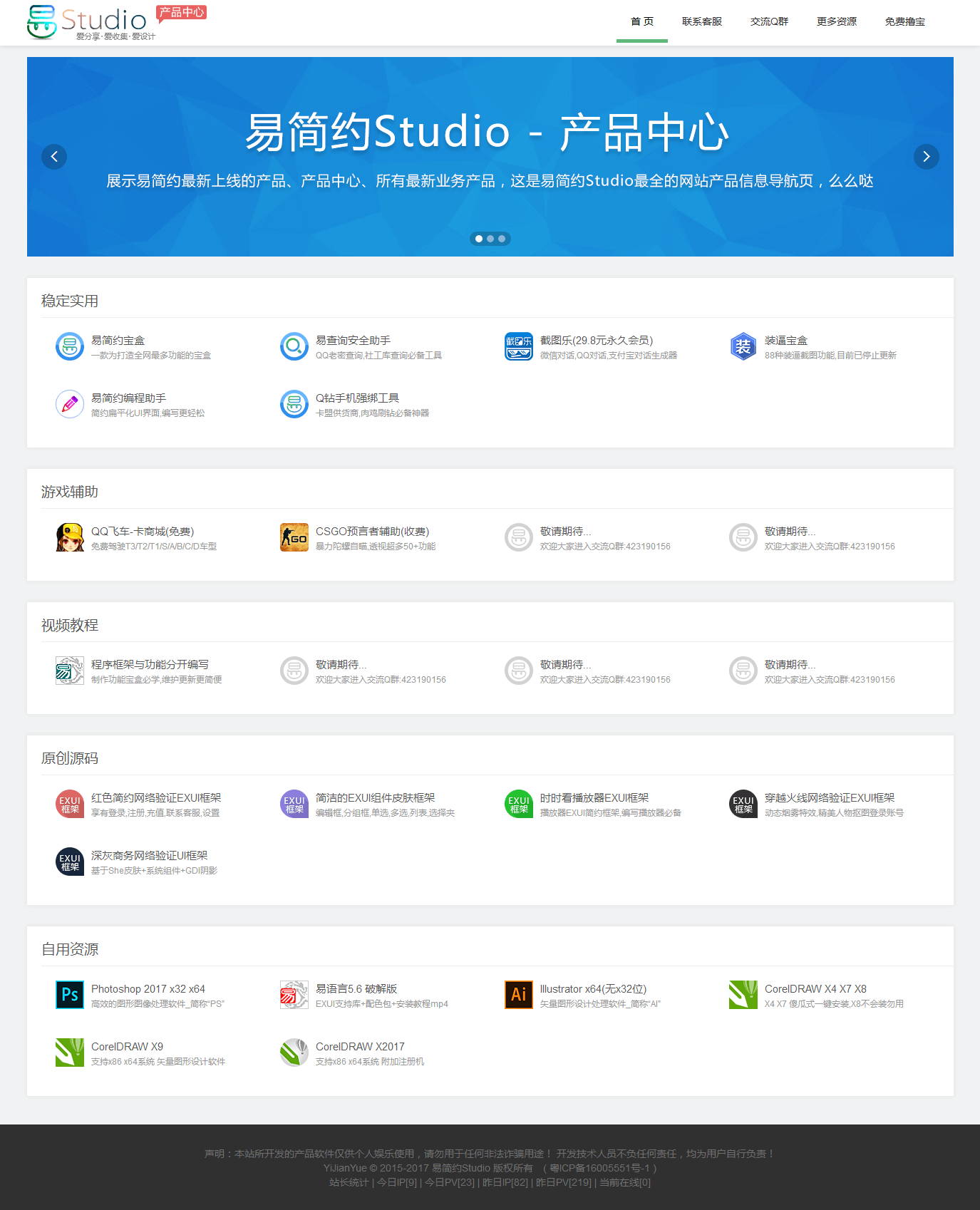Open the 易语言5.6 破解版 link
This screenshot has height=1210, width=980.
pyautogui.click(x=356, y=988)
